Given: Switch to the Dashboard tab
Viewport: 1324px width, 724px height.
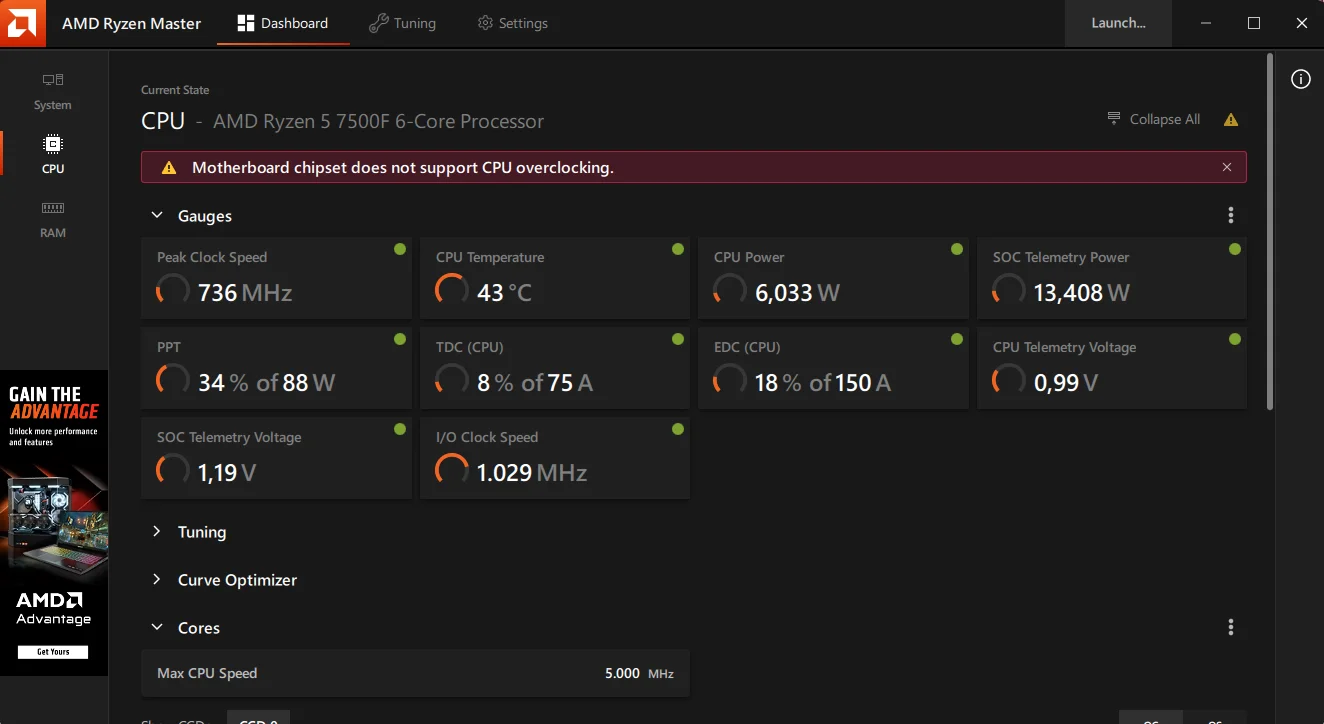Looking at the screenshot, I should (283, 23).
